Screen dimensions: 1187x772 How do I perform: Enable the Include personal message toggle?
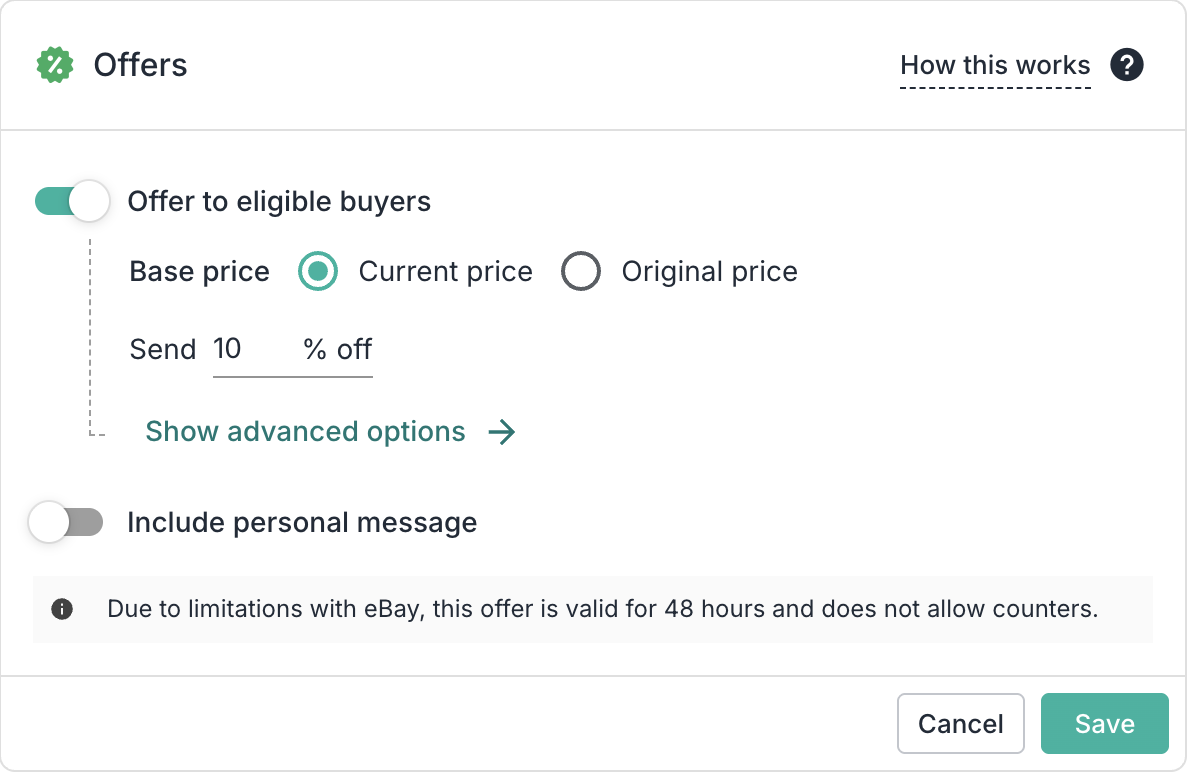[x=66, y=522]
